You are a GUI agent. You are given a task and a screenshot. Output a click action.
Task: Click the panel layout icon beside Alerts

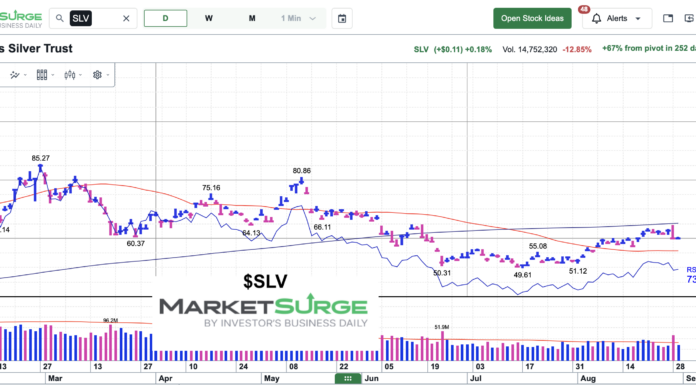click(668, 18)
